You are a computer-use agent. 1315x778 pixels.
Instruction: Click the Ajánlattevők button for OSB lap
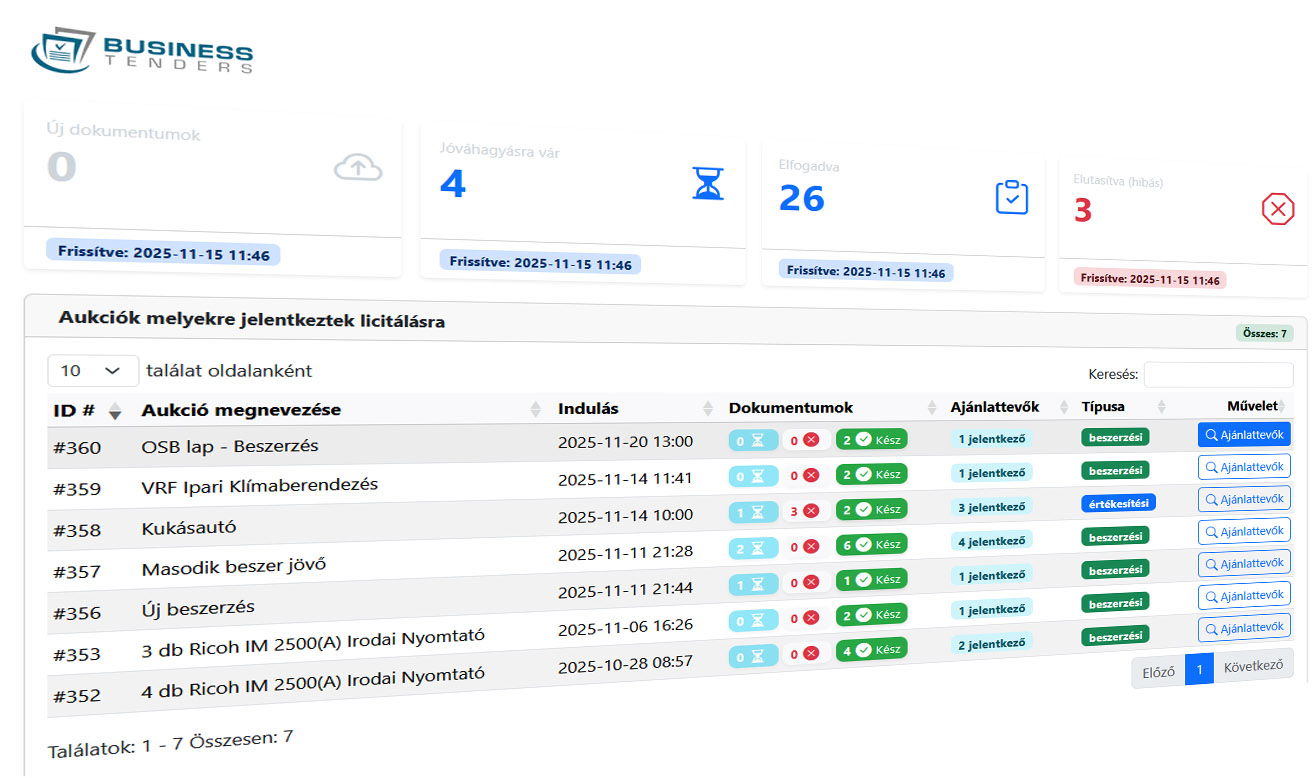[x=1244, y=434]
